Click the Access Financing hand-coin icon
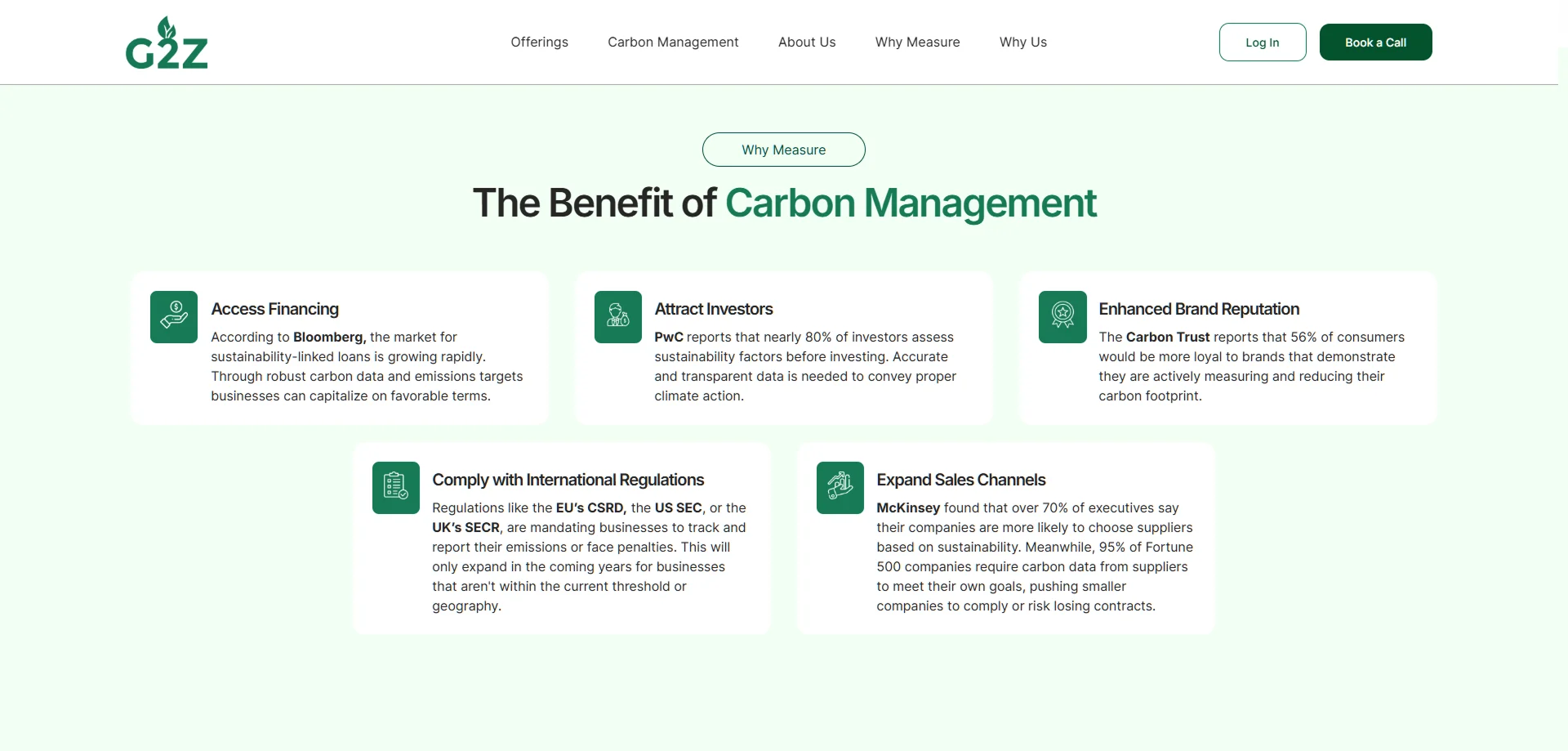This screenshot has width=1568, height=751. pos(174,316)
